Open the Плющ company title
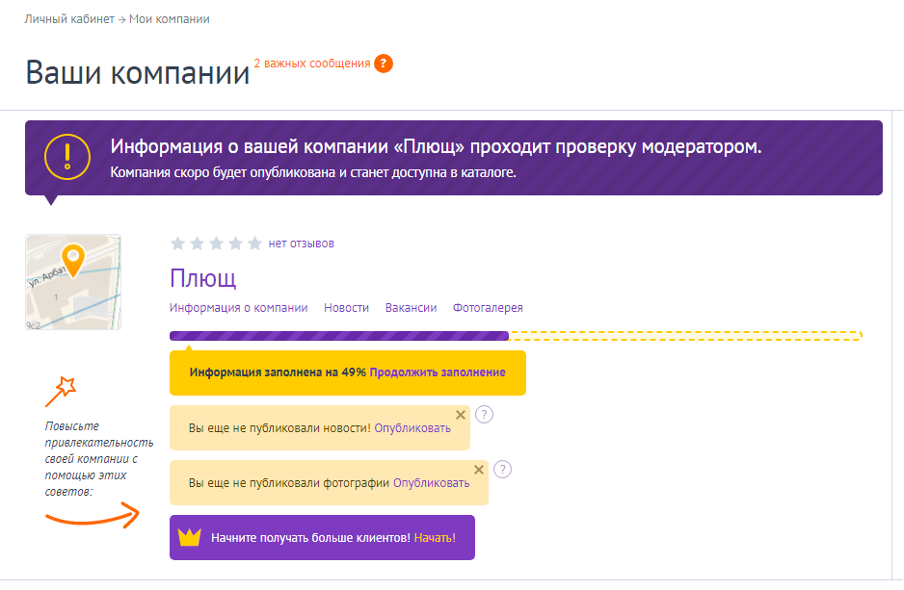 click(x=203, y=277)
